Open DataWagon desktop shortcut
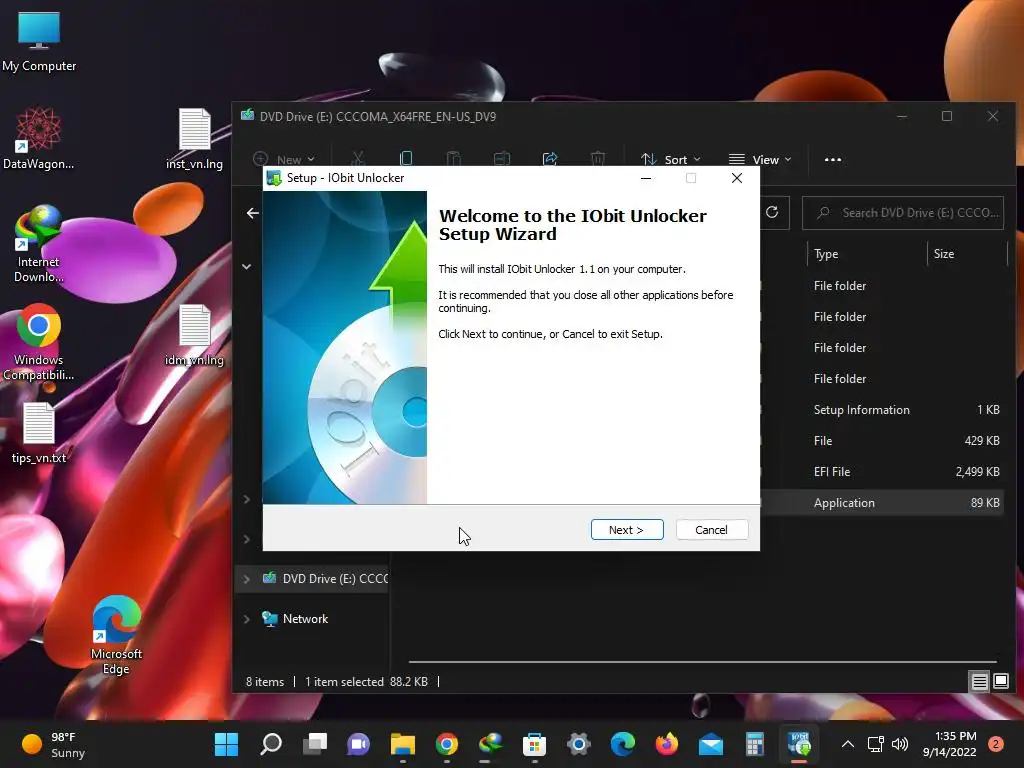Viewport: 1024px width, 768px height. point(39,139)
